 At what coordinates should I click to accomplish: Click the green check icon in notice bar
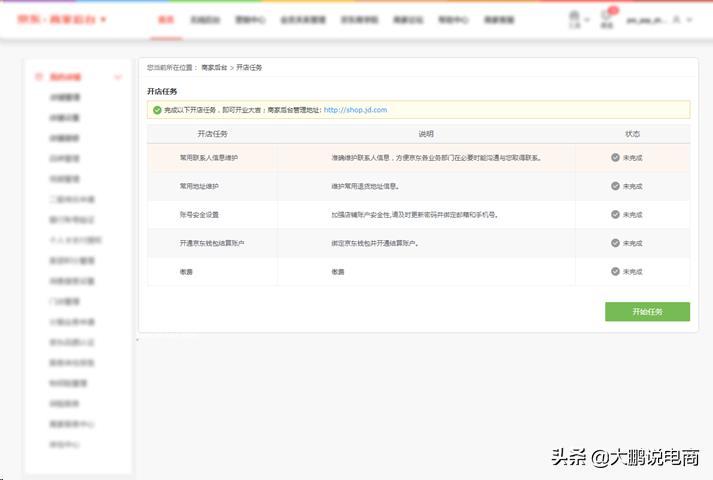click(157, 110)
